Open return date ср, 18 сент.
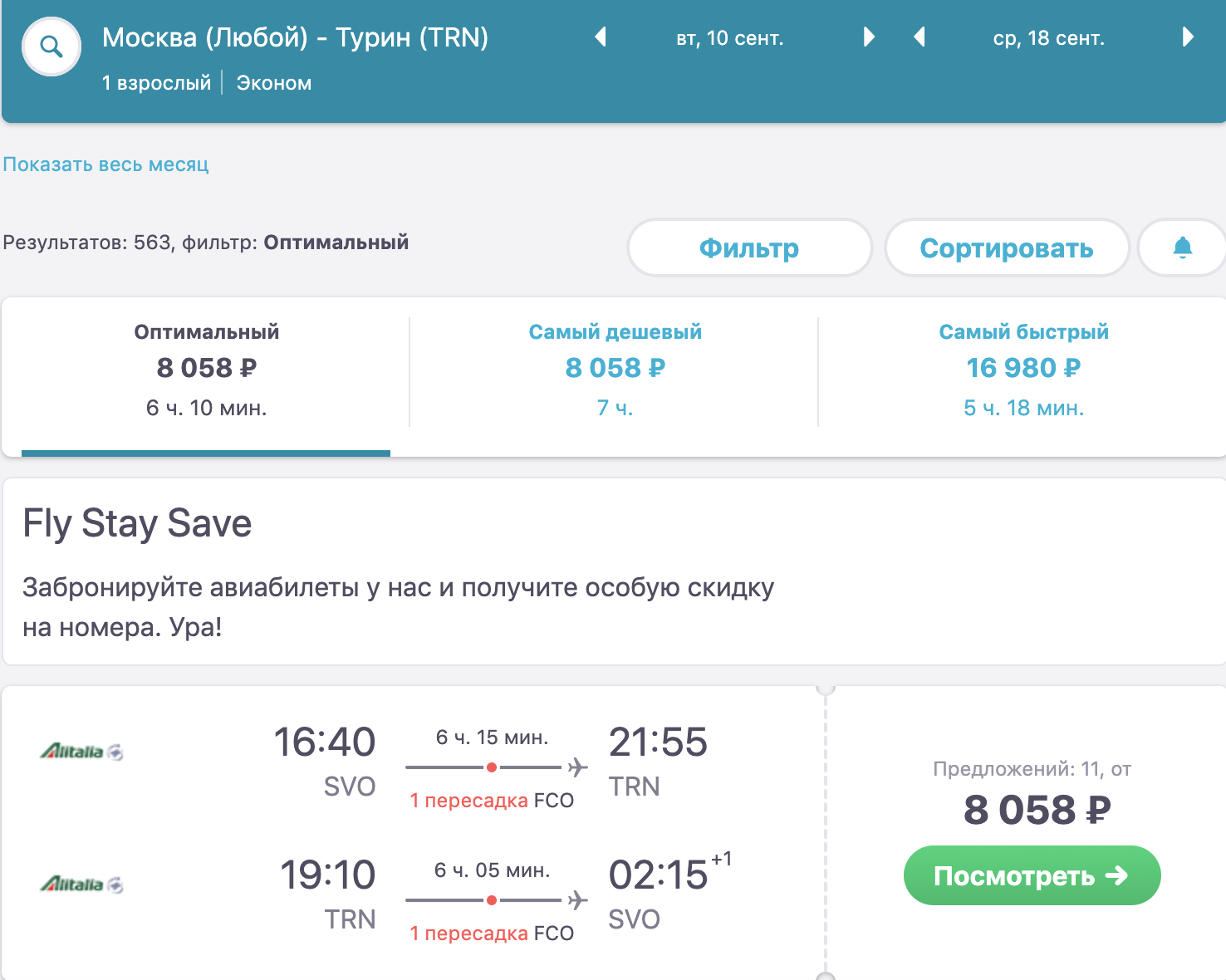 (x=1049, y=38)
